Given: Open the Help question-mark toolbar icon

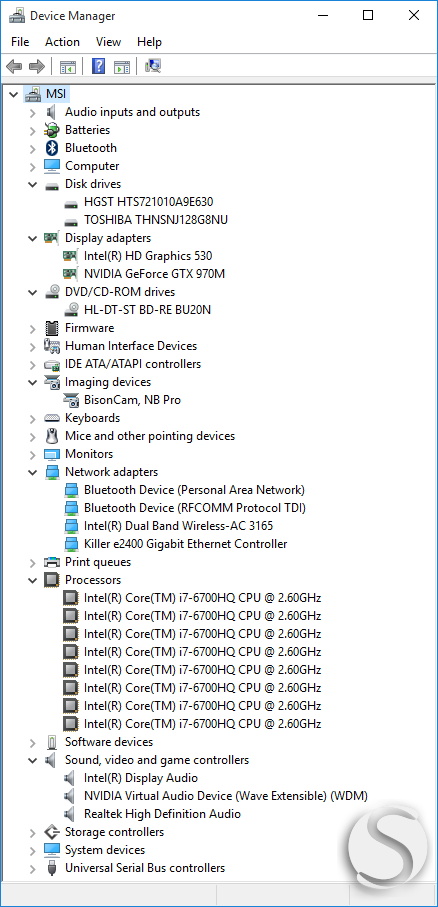Looking at the screenshot, I should pos(99,67).
